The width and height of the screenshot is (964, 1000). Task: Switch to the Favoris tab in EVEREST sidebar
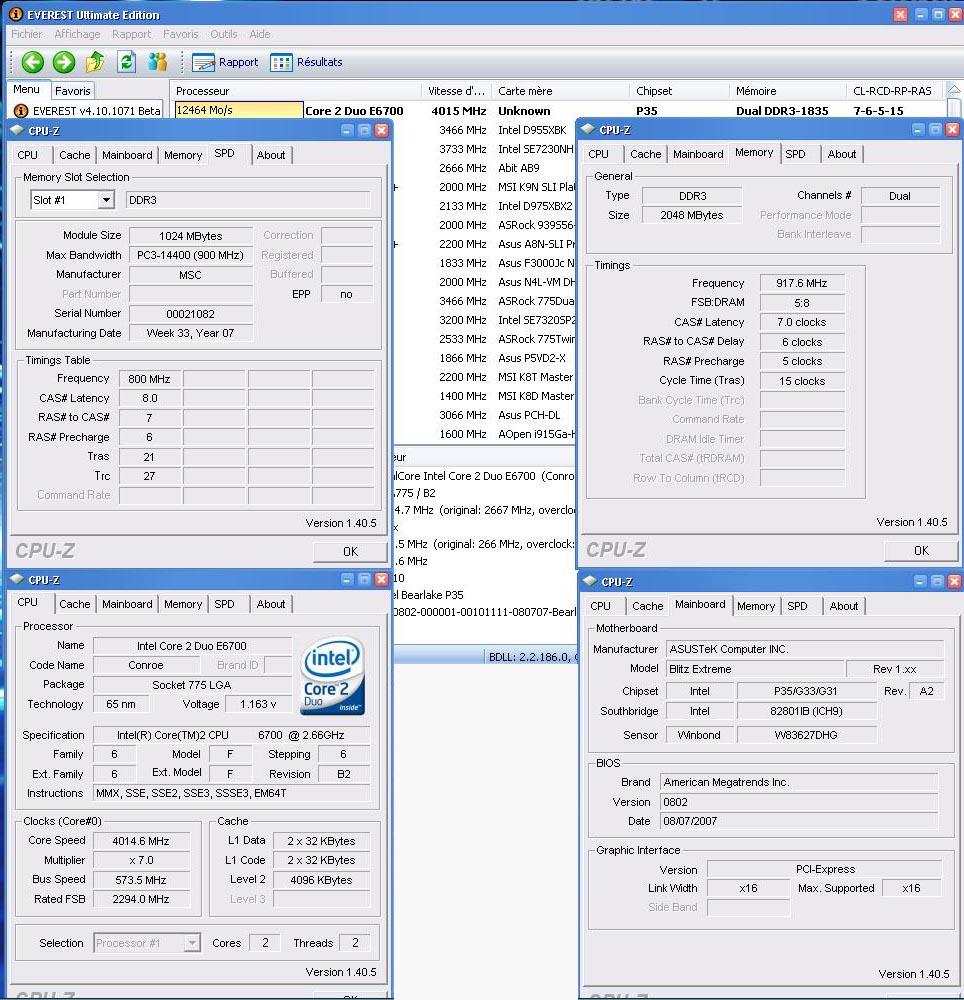73,91
